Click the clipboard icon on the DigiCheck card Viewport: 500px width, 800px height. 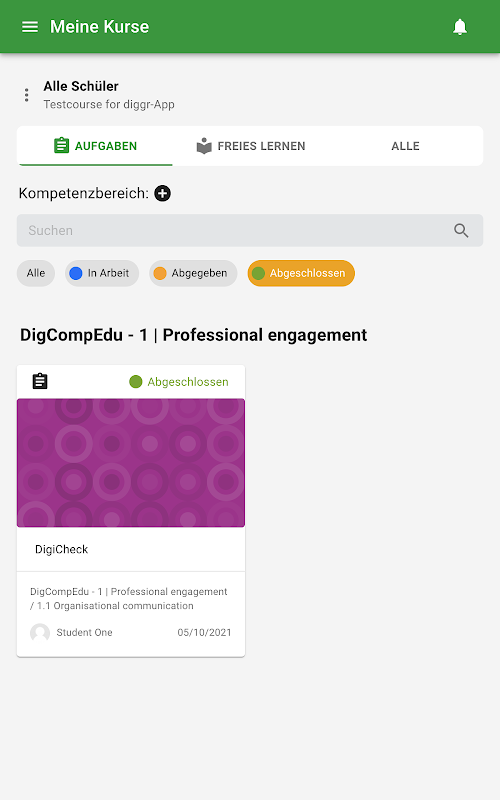pyautogui.click(x=40, y=381)
